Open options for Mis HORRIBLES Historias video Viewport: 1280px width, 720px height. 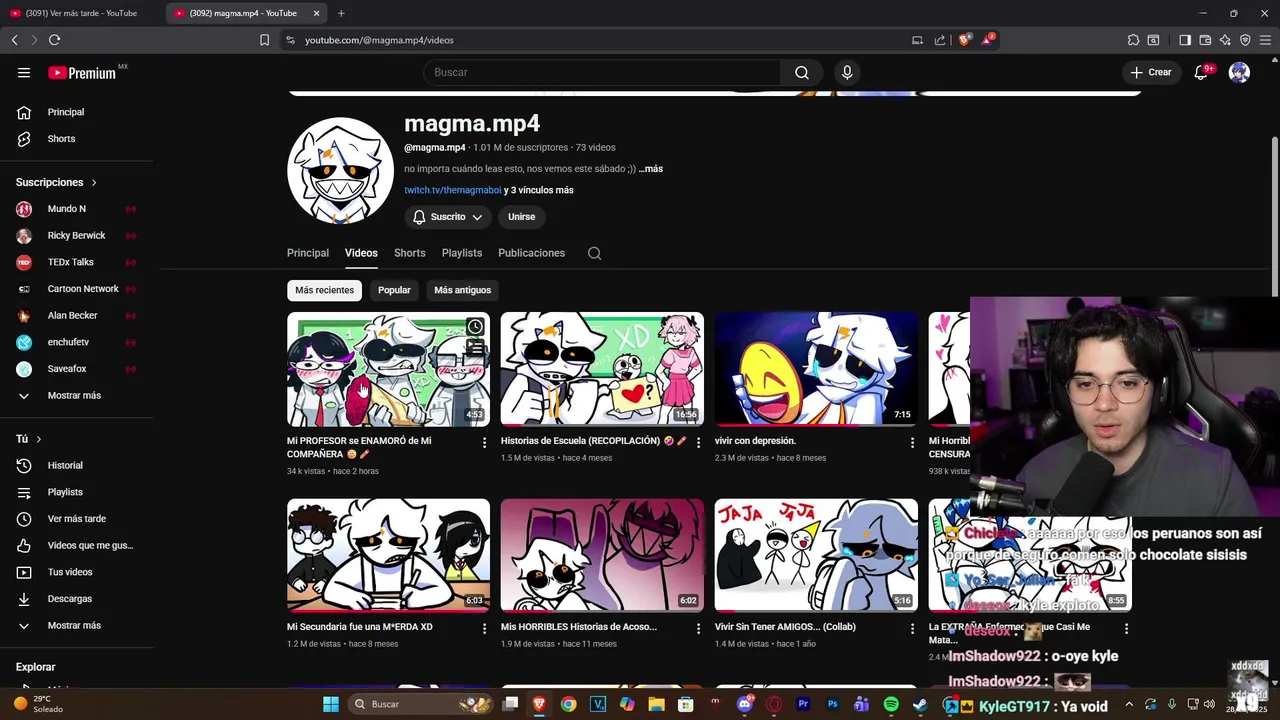698,628
